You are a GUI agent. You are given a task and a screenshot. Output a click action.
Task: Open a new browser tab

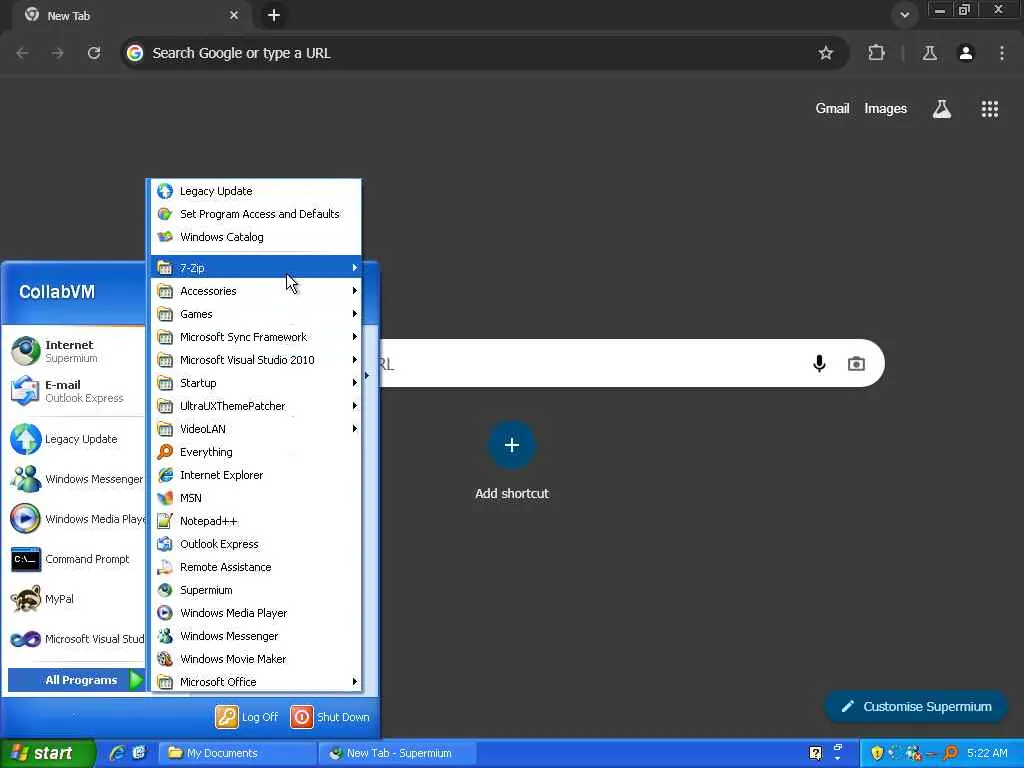coord(274,15)
